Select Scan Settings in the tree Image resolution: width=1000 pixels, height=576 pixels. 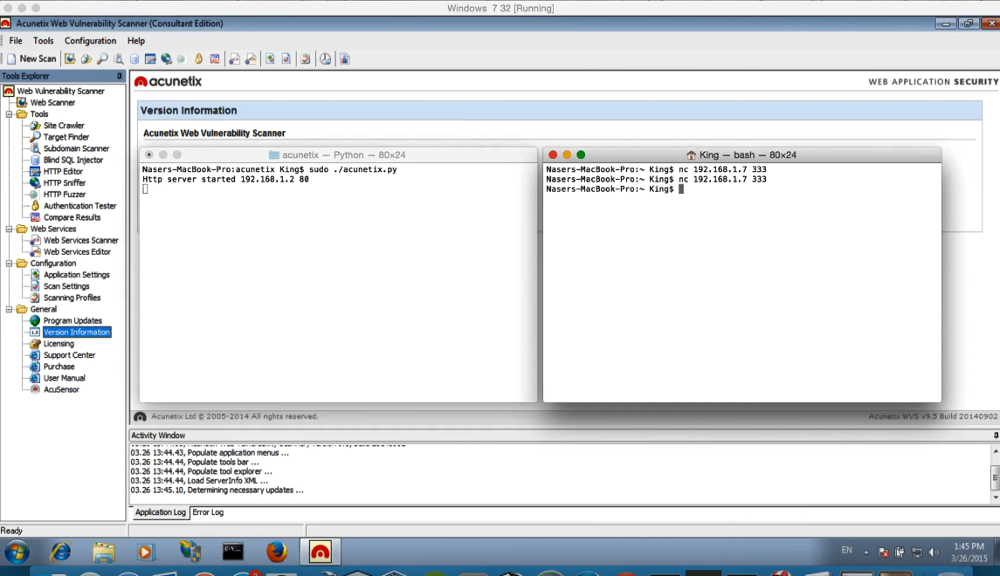pyautogui.click(x=66, y=286)
